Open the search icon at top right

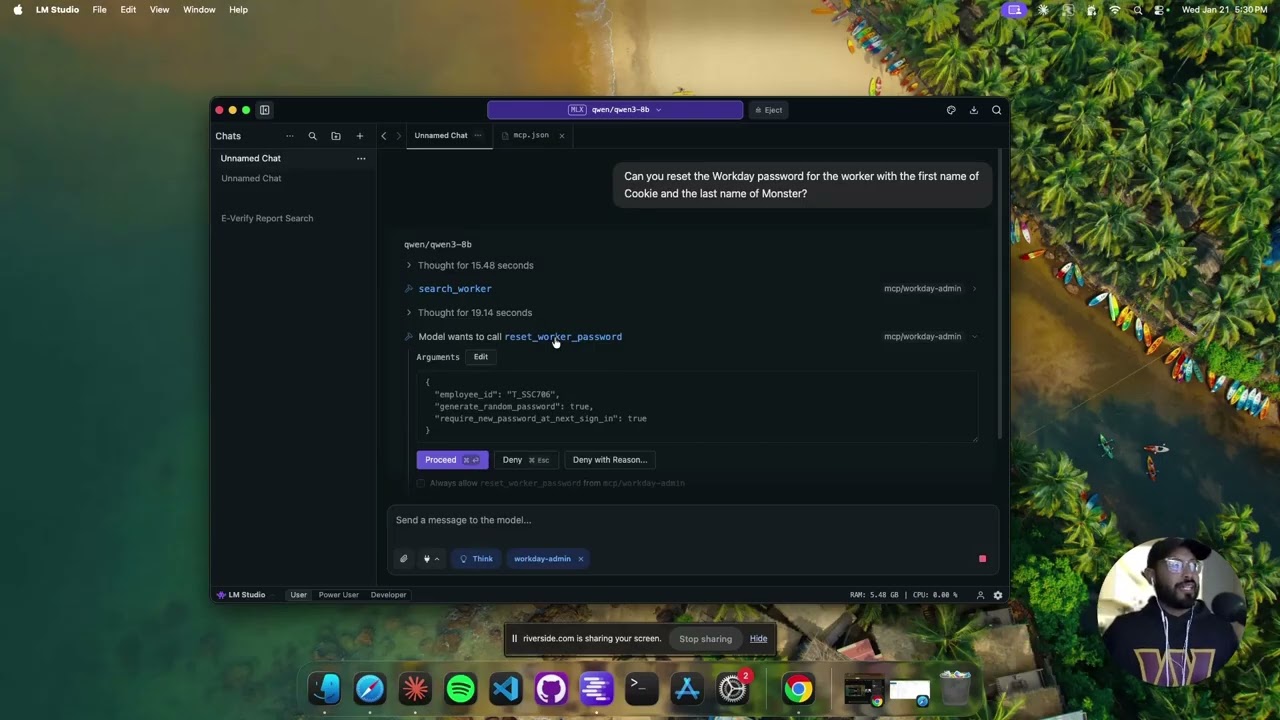[996, 110]
